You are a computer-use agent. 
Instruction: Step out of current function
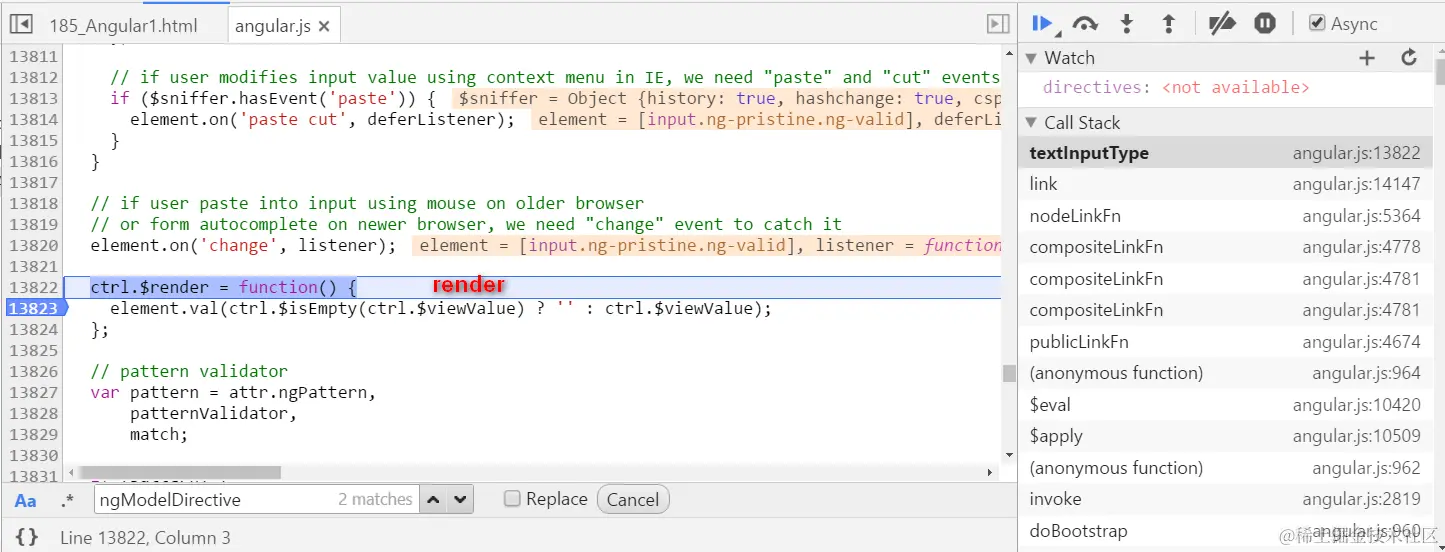pos(1168,24)
